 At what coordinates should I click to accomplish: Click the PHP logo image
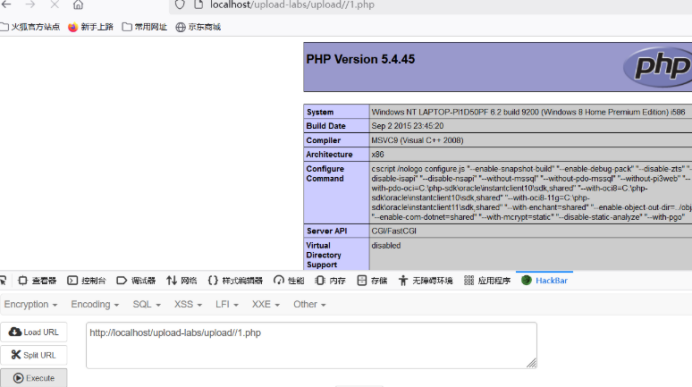(x=658, y=67)
